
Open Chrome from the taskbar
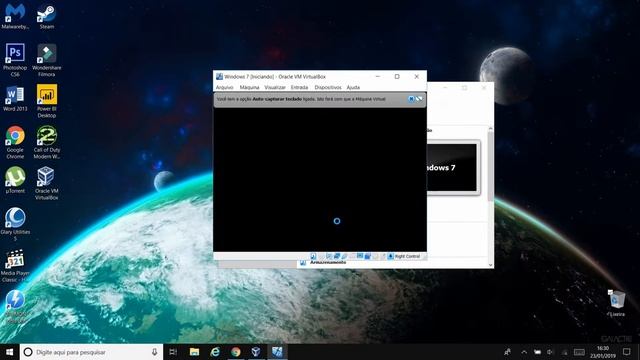click(236, 352)
